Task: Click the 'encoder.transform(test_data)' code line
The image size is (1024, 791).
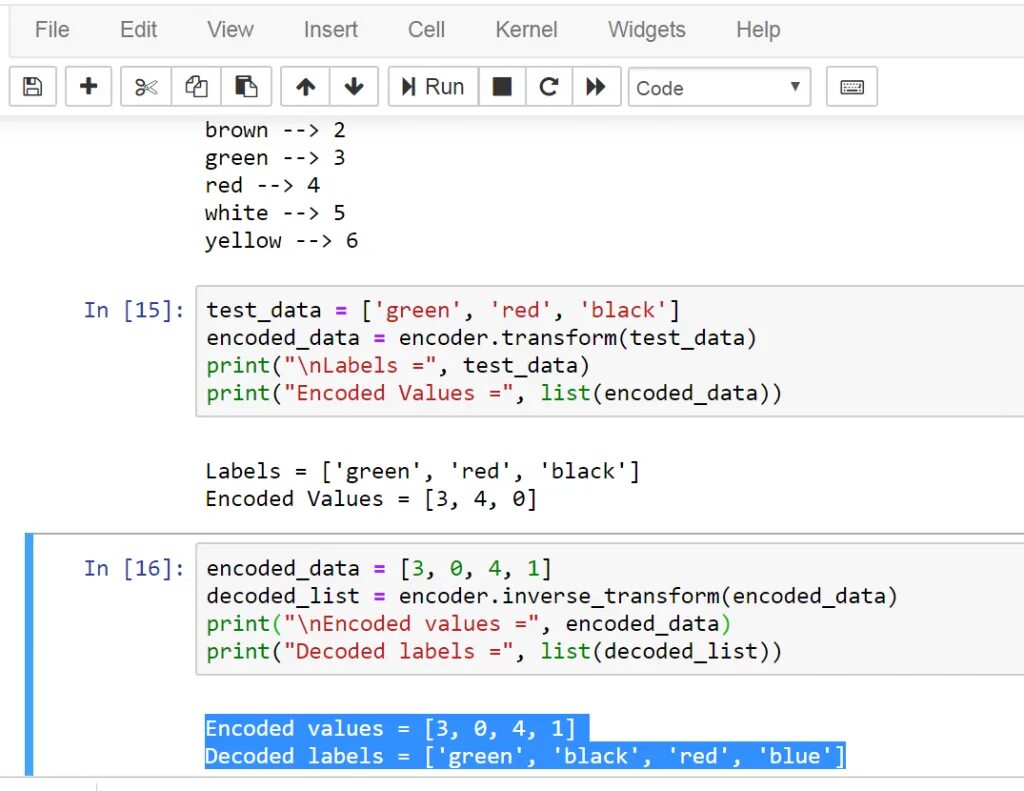Action: pyautogui.click(x=481, y=338)
